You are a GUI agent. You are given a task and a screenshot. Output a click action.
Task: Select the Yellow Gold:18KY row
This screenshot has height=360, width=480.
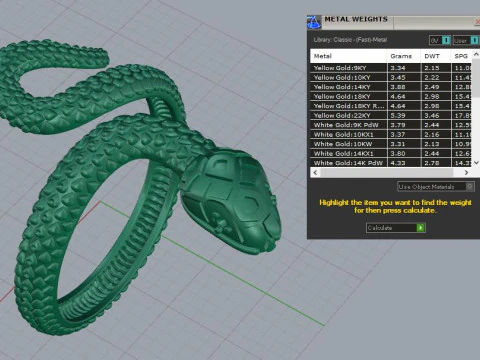coord(391,96)
